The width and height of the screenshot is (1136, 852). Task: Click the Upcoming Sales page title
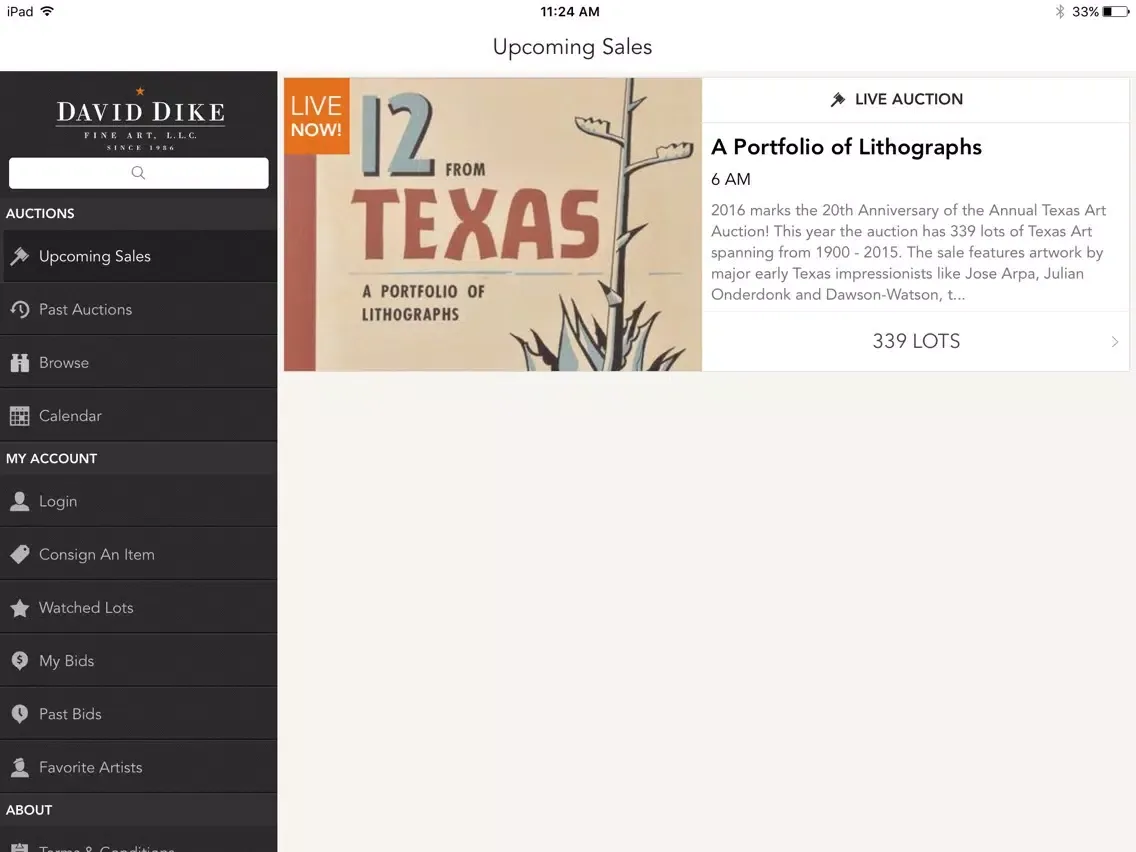coord(572,47)
